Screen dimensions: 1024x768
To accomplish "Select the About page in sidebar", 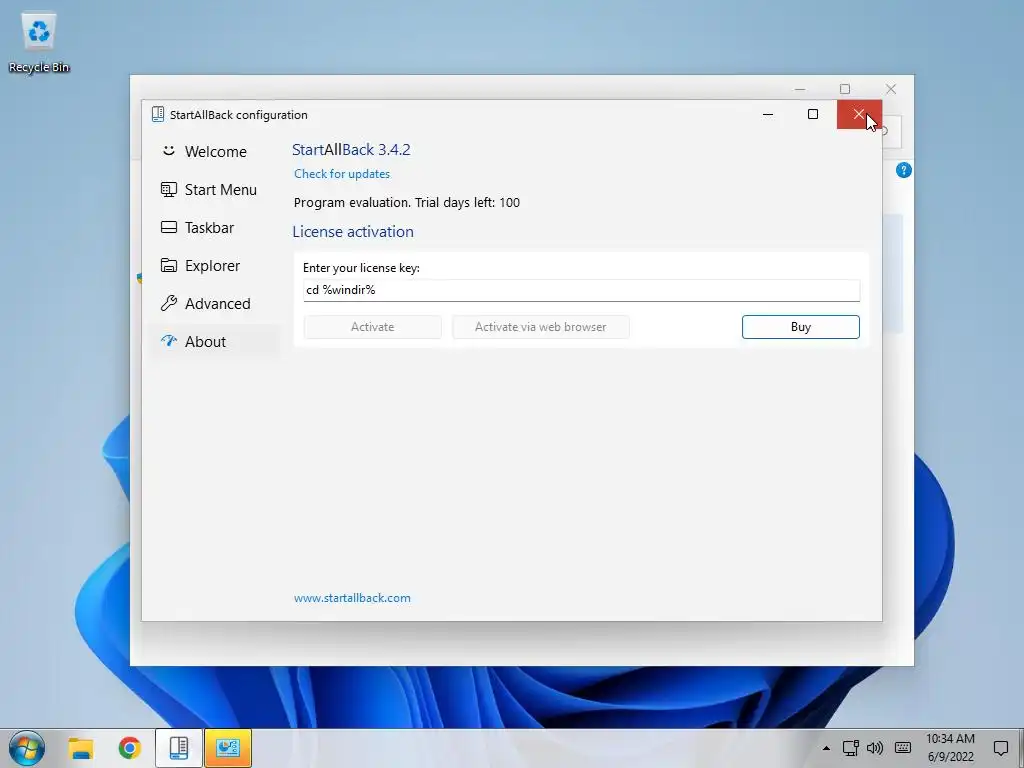I will [214, 341].
